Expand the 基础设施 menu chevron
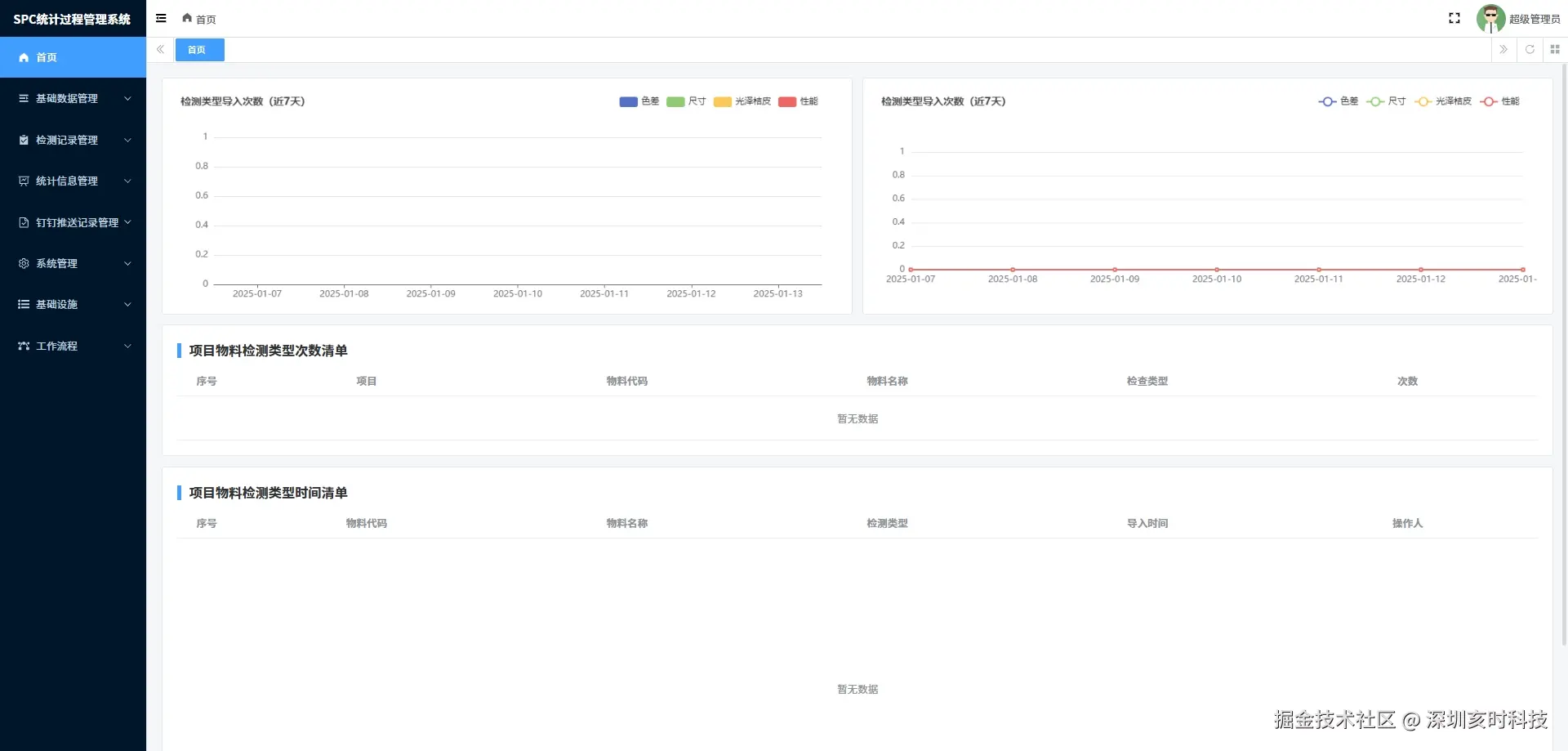This screenshot has height=751, width=1568. point(127,305)
